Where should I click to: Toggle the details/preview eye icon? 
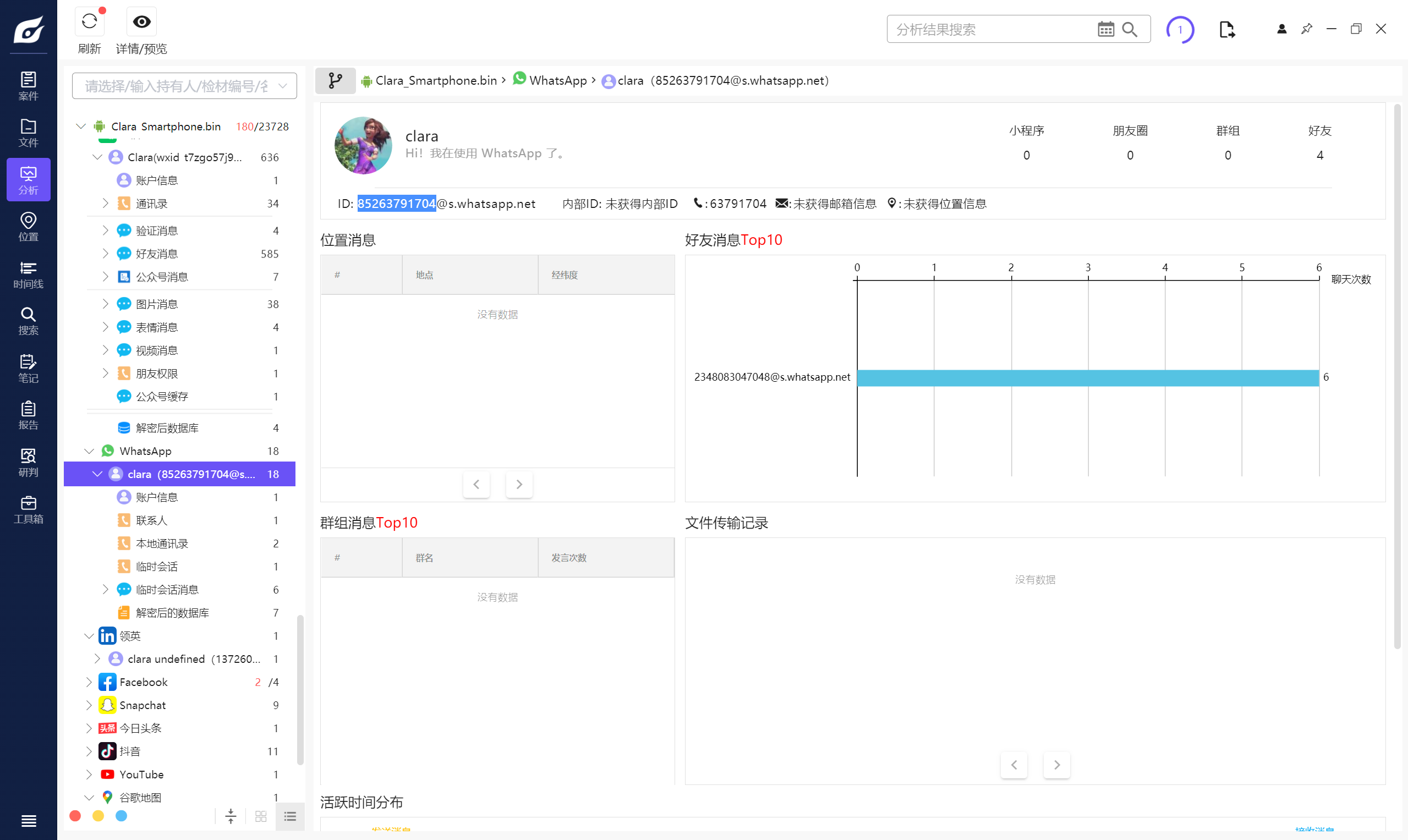point(141,22)
